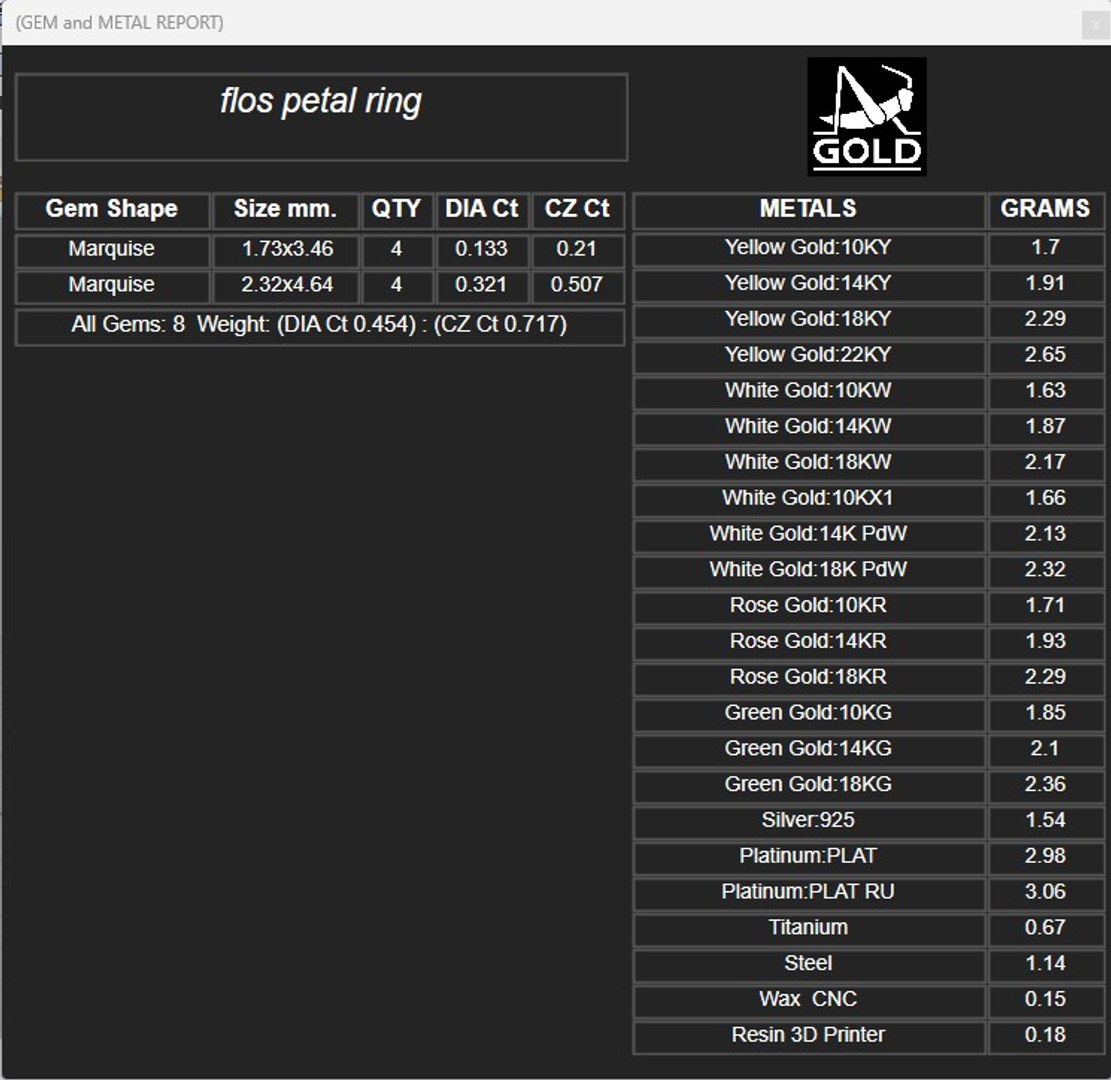1111x1080 pixels.
Task: Click the 0.18 grams value
Action: click(1045, 1036)
